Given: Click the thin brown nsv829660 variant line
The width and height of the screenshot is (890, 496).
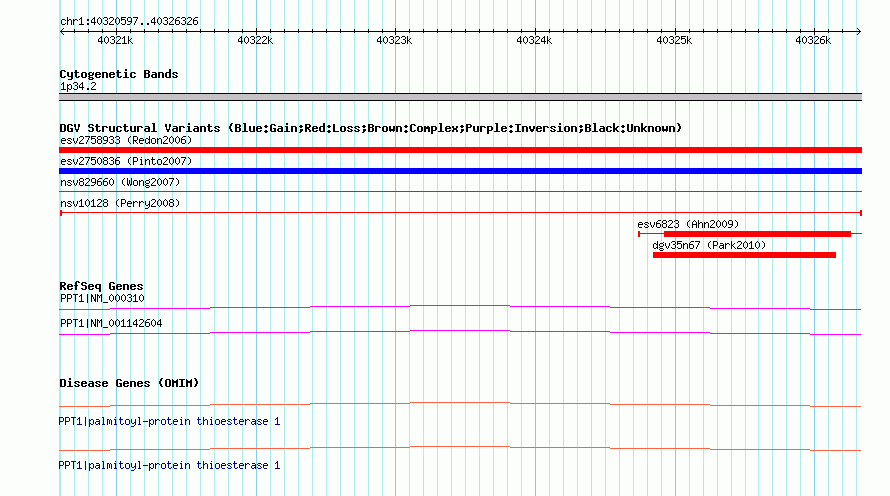Looking at the screenshot, I should [x=460, y=192].
